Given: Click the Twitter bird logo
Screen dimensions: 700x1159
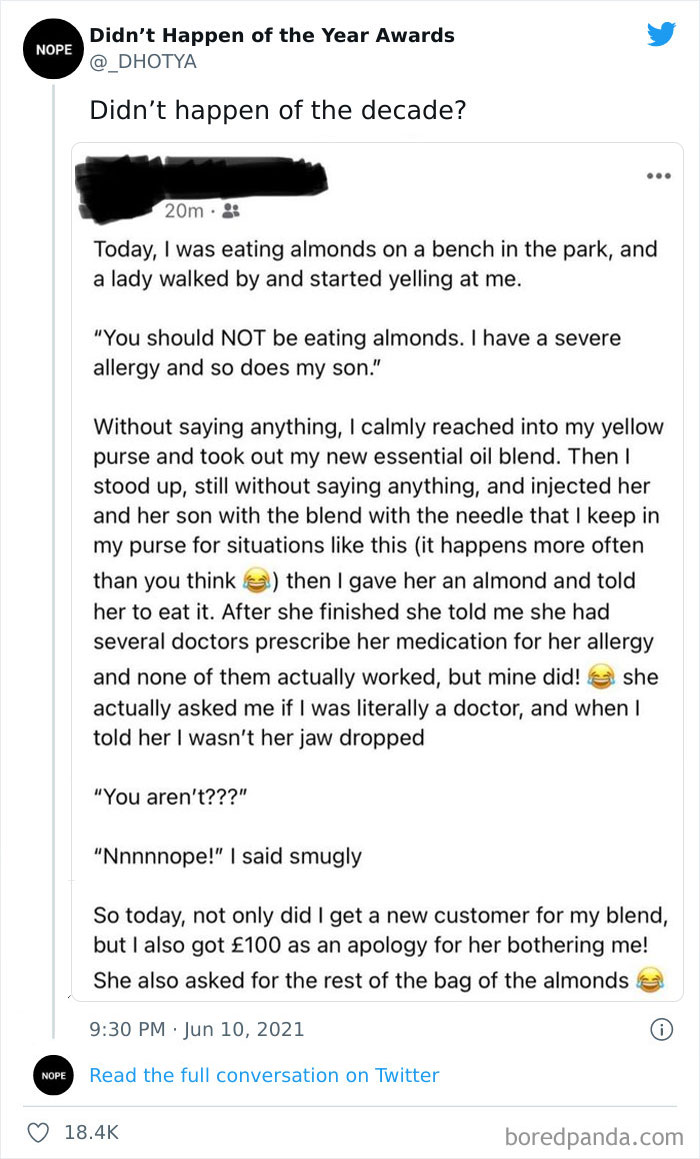Looking at the screenshot, I should [661, 35].
